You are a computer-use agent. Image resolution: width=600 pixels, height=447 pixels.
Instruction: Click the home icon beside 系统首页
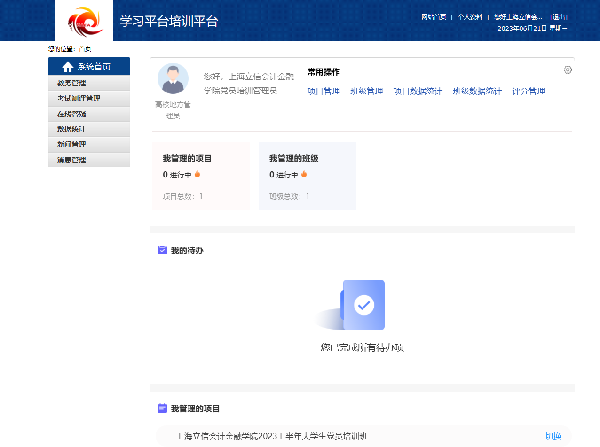[x=68, y=67]
